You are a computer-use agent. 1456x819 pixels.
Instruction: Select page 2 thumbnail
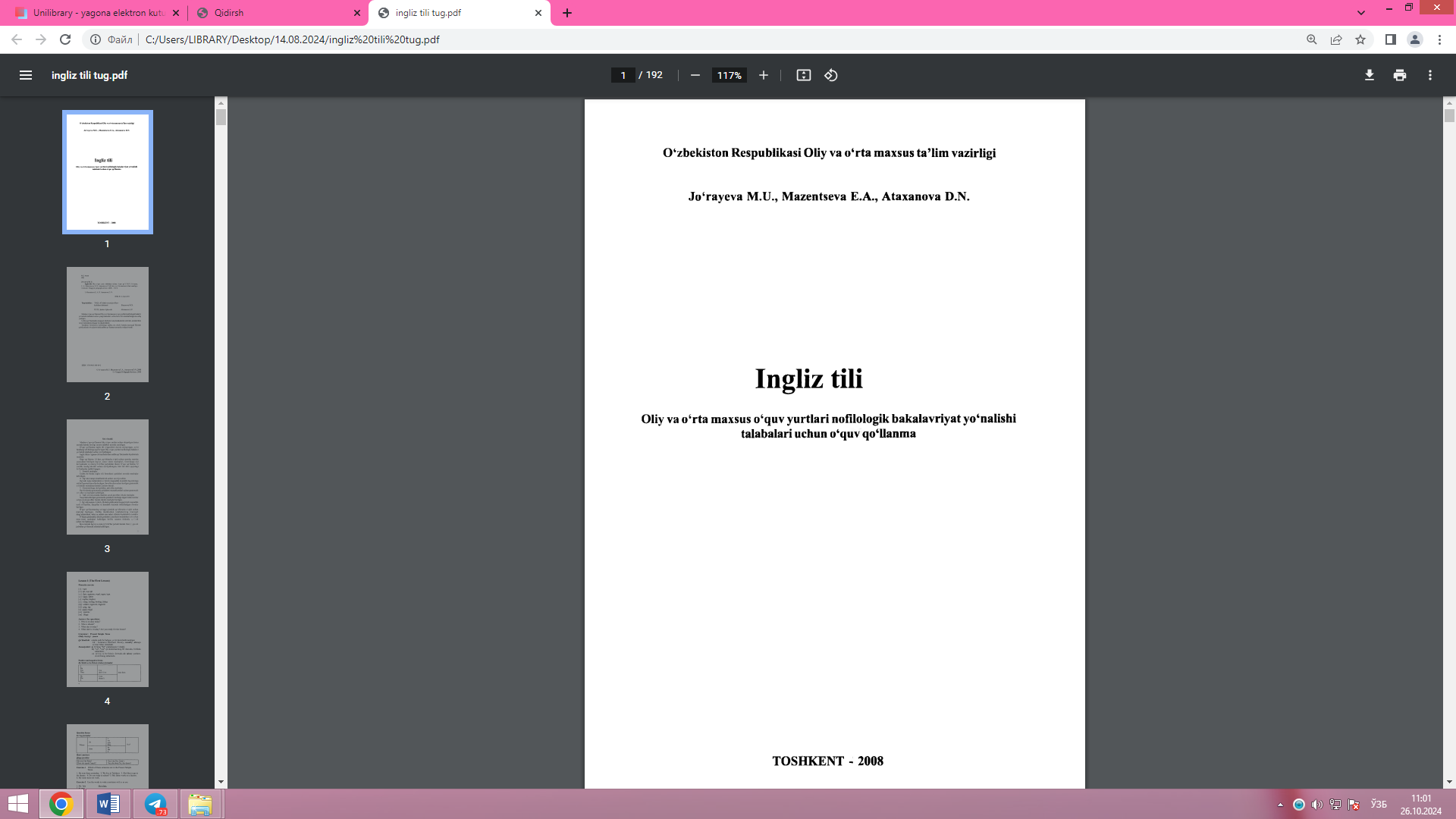[108, 325]
